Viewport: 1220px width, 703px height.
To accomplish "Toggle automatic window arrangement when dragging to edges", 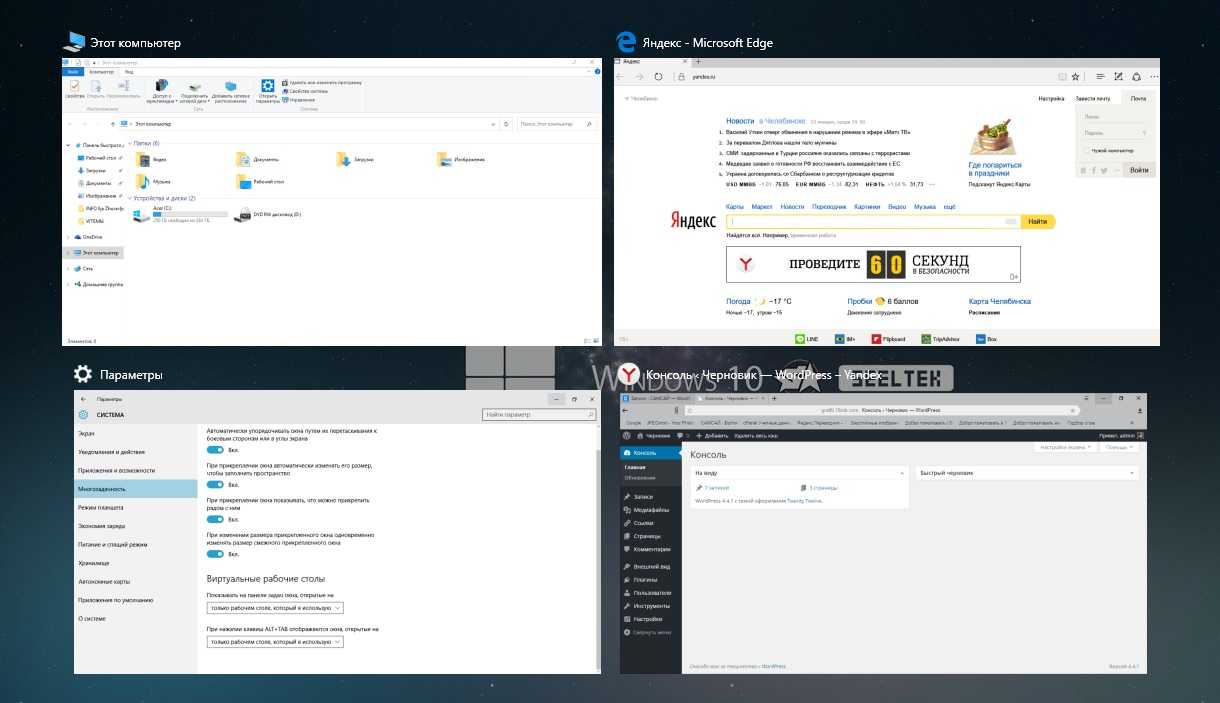I will [214, 450].
